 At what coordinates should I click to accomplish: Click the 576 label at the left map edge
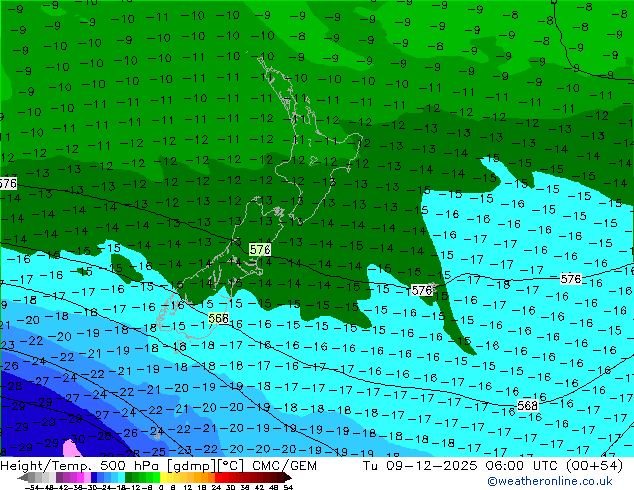click(x=8, y=184)
